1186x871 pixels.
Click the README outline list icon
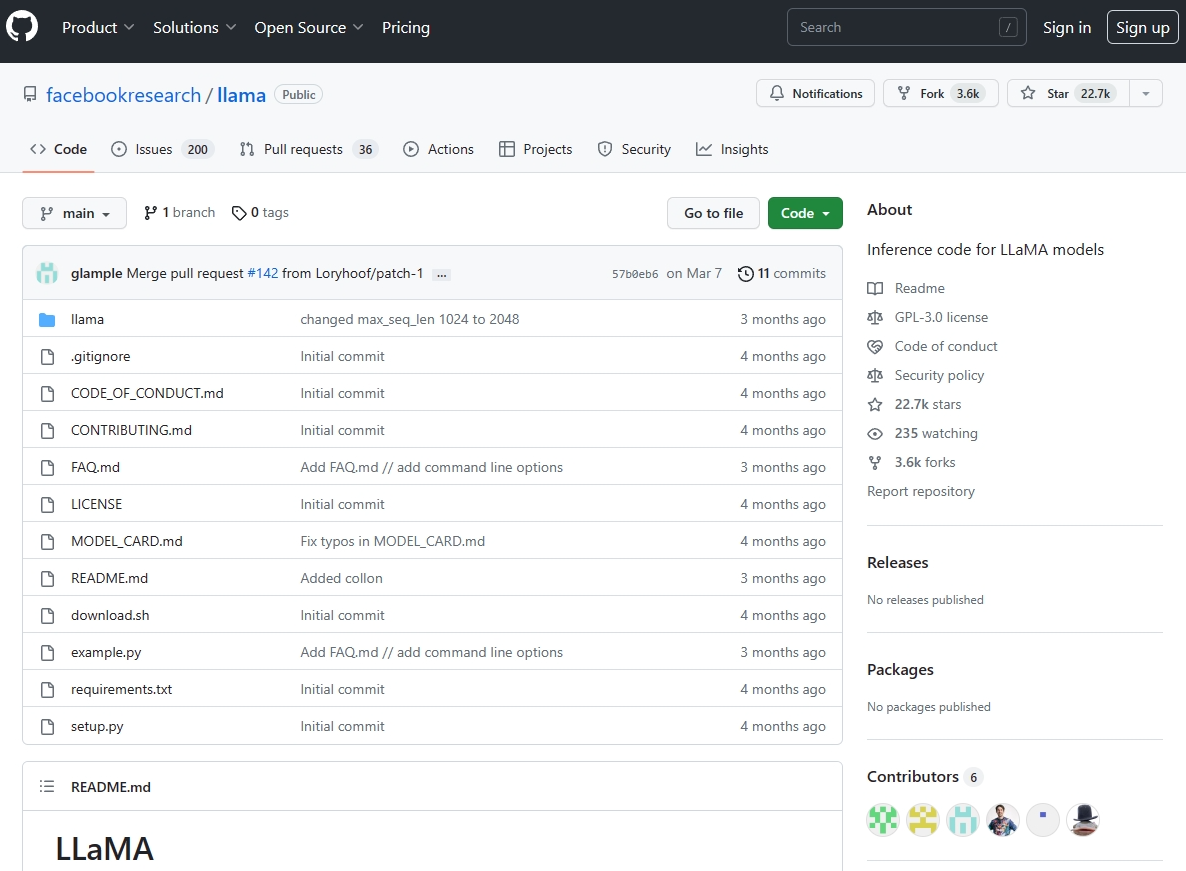click(x=47, y=786)
